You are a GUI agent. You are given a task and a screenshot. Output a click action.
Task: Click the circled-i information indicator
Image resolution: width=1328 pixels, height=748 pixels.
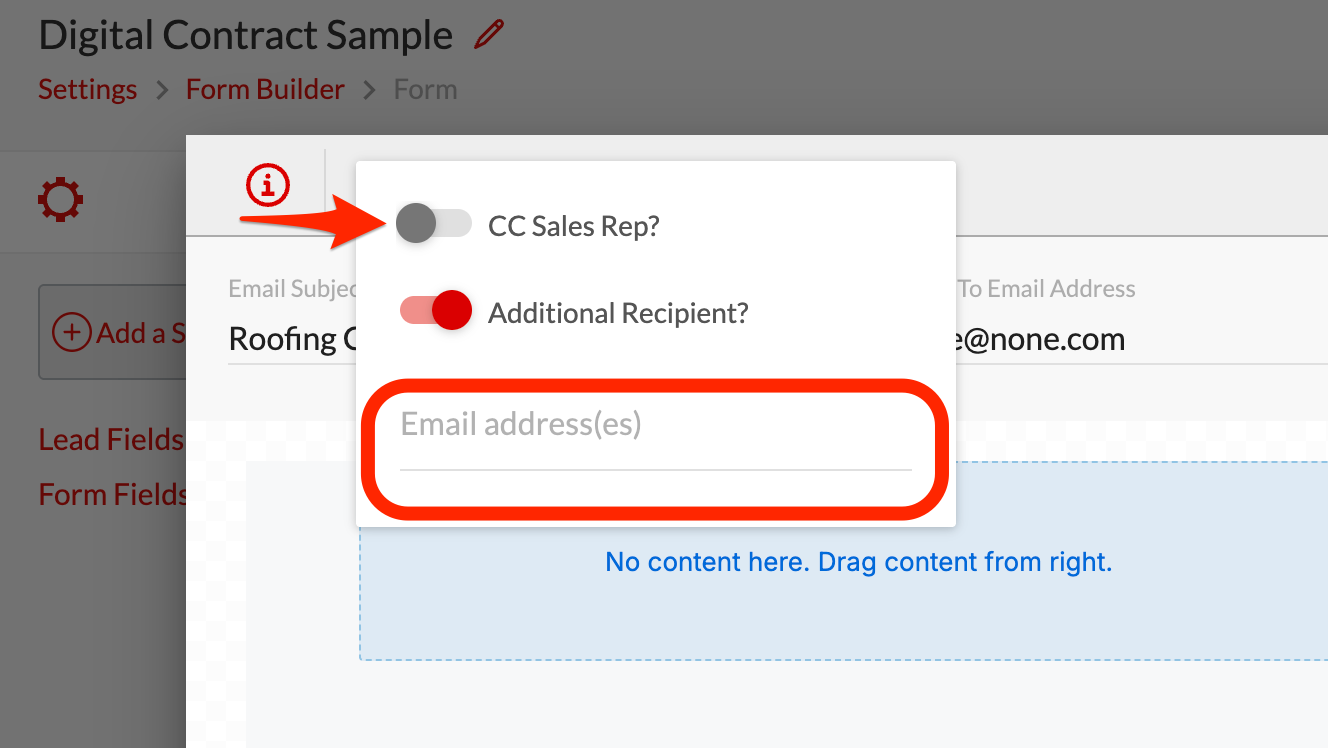tap(268, 185)
